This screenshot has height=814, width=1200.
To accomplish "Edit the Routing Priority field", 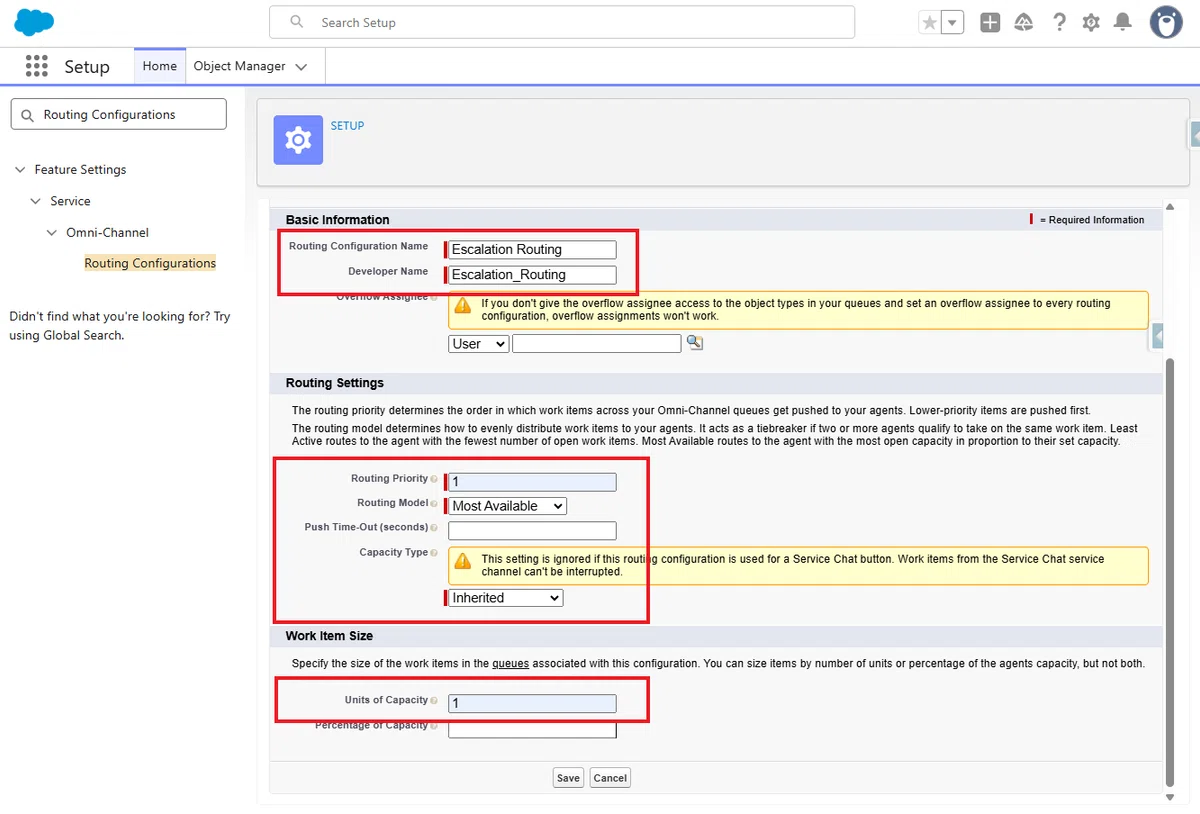I will point(532,482).
